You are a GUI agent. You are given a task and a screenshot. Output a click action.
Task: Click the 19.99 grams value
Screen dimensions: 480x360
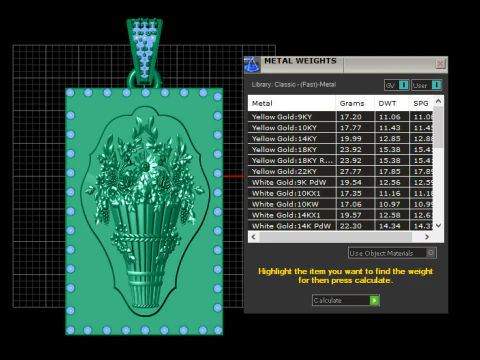(351, 139)
